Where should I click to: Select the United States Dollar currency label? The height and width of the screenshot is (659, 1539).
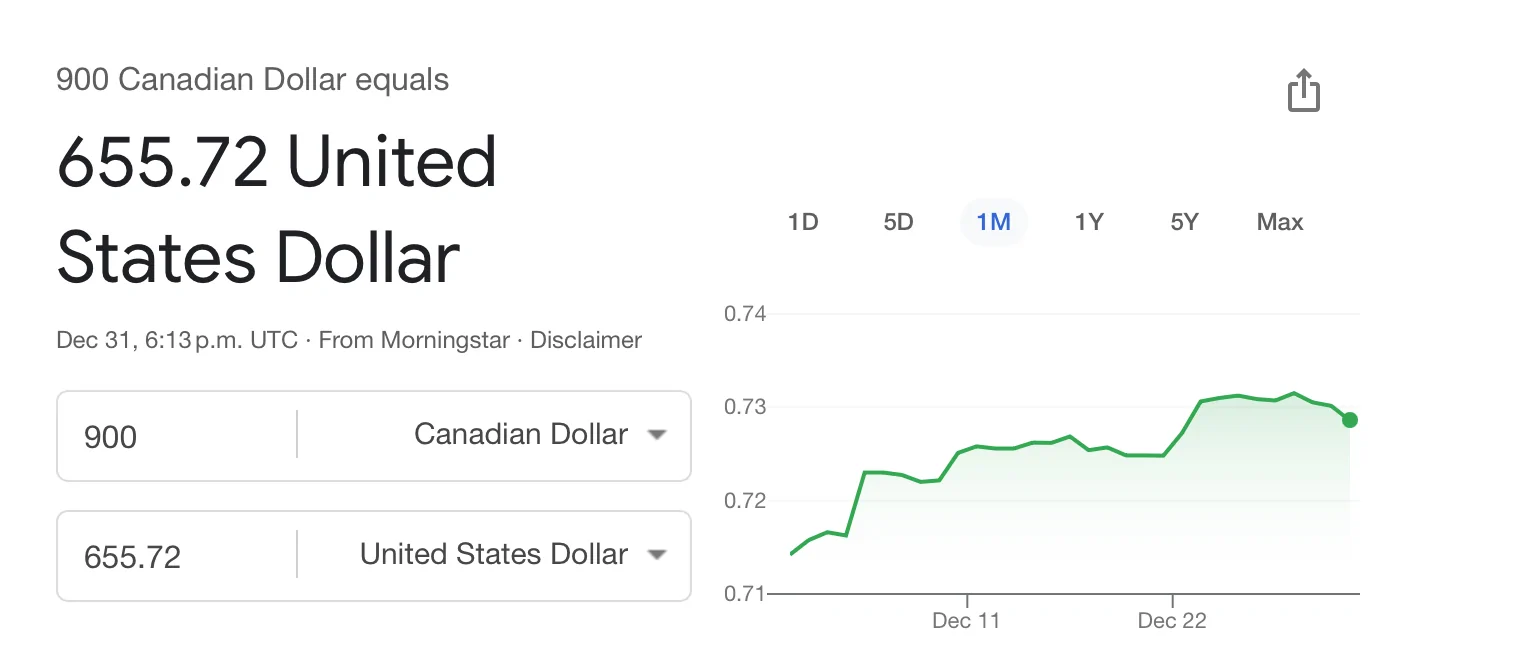pos(494,555)
